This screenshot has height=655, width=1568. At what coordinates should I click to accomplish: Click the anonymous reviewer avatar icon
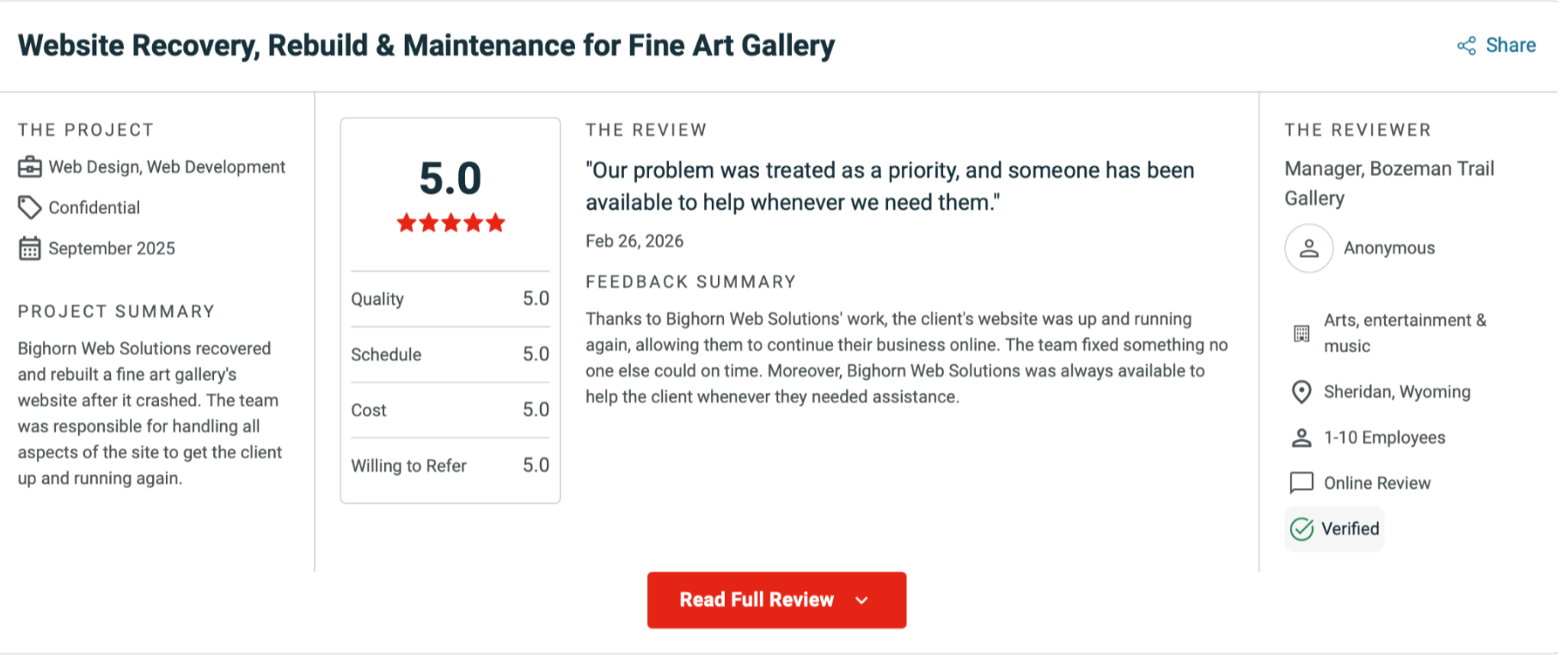pos(1308,248)
